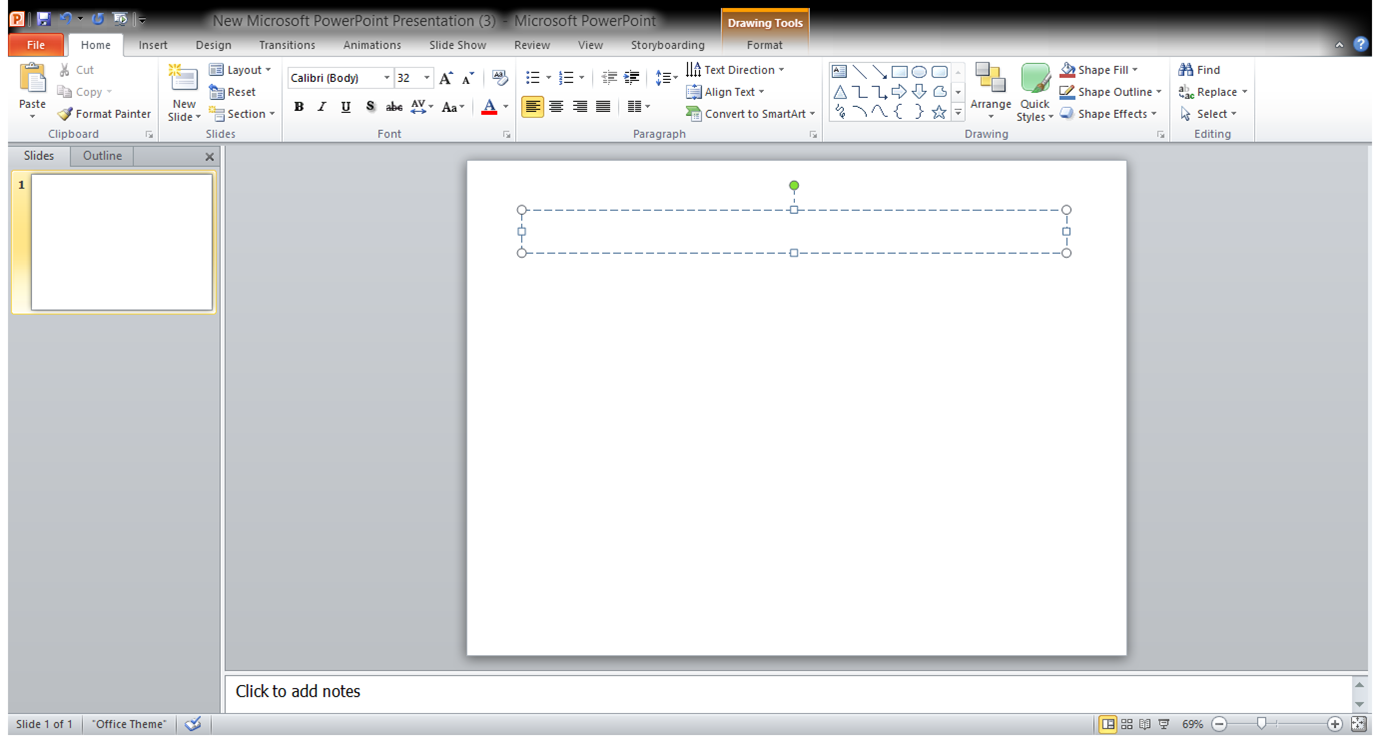Image resolution: width=1380 pixels, height=743 pixels.
Task: Open the Transitions ribbon tab
Action: tap(287, 45)
